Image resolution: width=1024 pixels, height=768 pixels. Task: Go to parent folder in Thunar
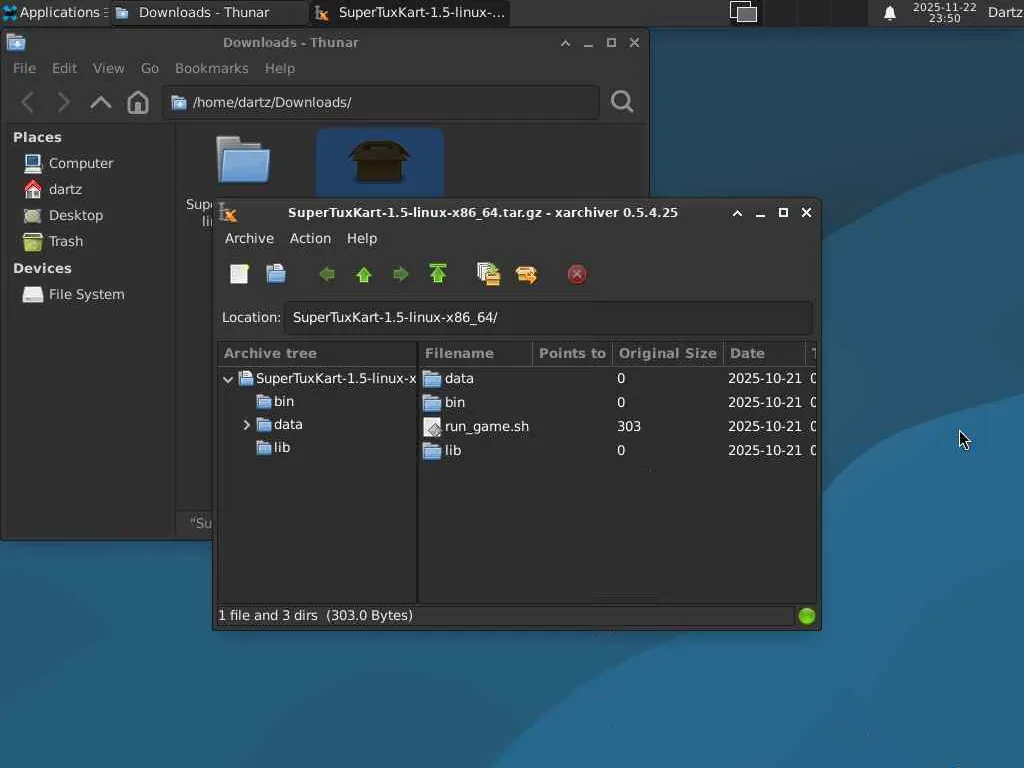[x=101, y=103]
